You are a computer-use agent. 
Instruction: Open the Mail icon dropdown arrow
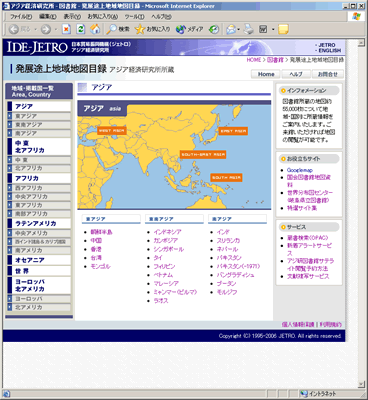[239, 30]
